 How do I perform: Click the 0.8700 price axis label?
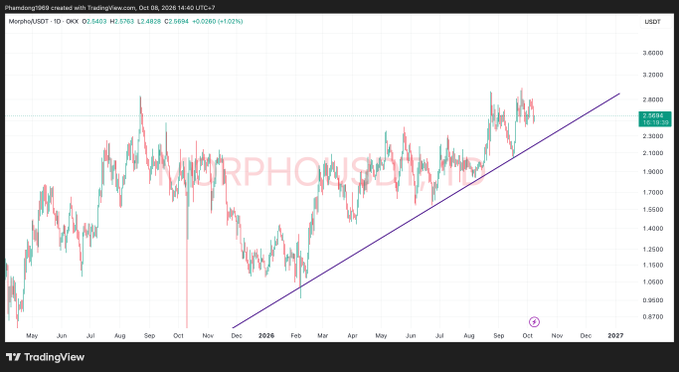(x=653, y=317)
